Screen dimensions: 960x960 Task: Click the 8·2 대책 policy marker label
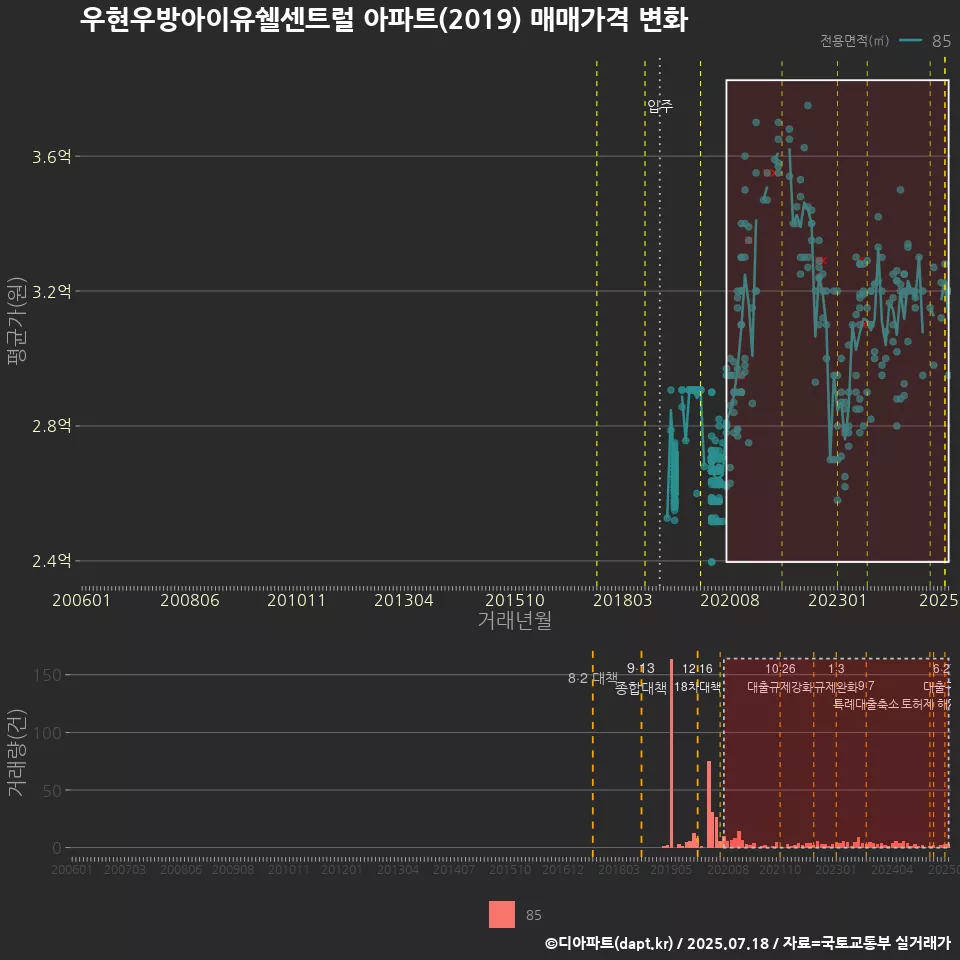(x=593, y=678)
